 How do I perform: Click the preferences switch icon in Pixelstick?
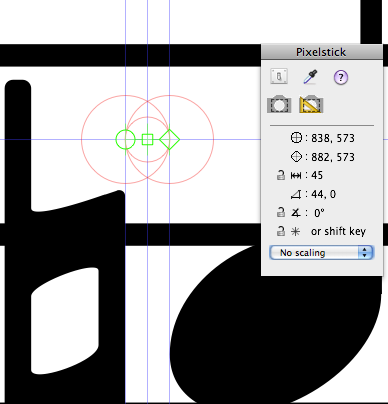click(x=279, y=77)
